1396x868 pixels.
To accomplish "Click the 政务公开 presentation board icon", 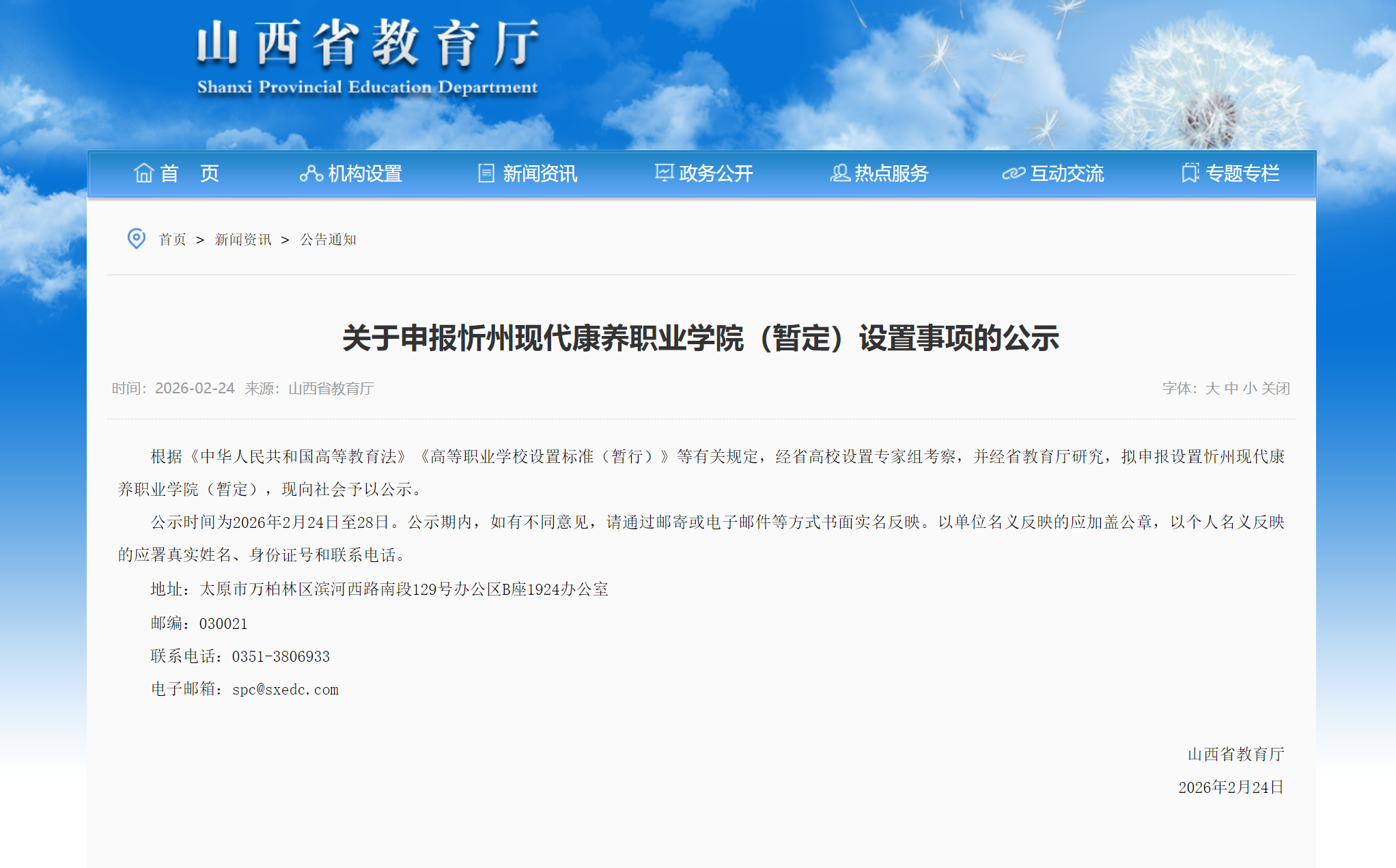I will click(663, 173).
